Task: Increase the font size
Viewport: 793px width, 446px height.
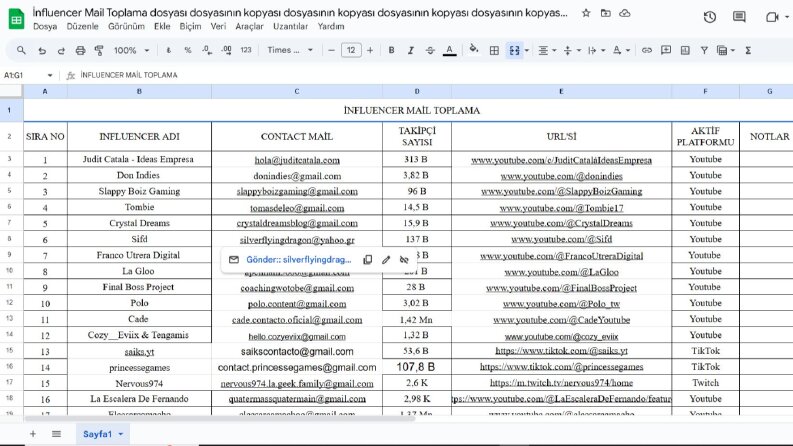Action: [x=370, y=50]
